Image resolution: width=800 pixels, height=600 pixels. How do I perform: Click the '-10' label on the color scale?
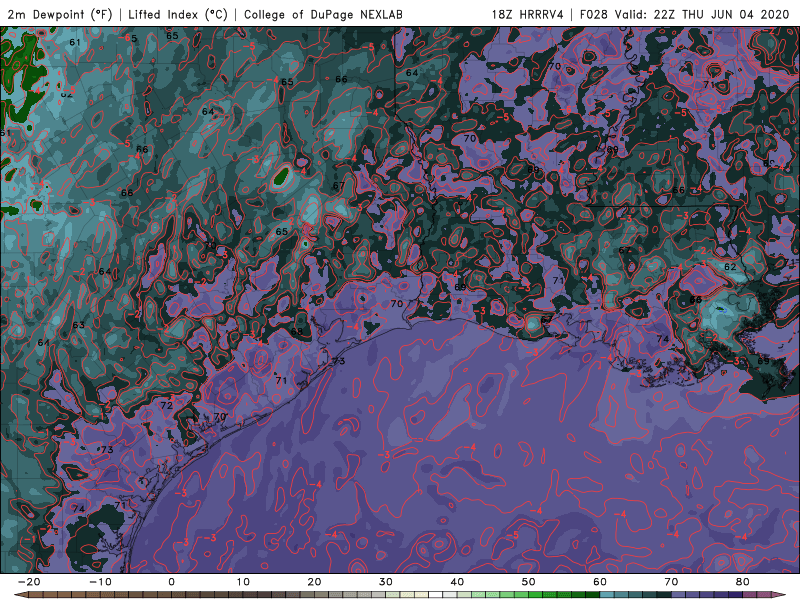click(100, 582)
